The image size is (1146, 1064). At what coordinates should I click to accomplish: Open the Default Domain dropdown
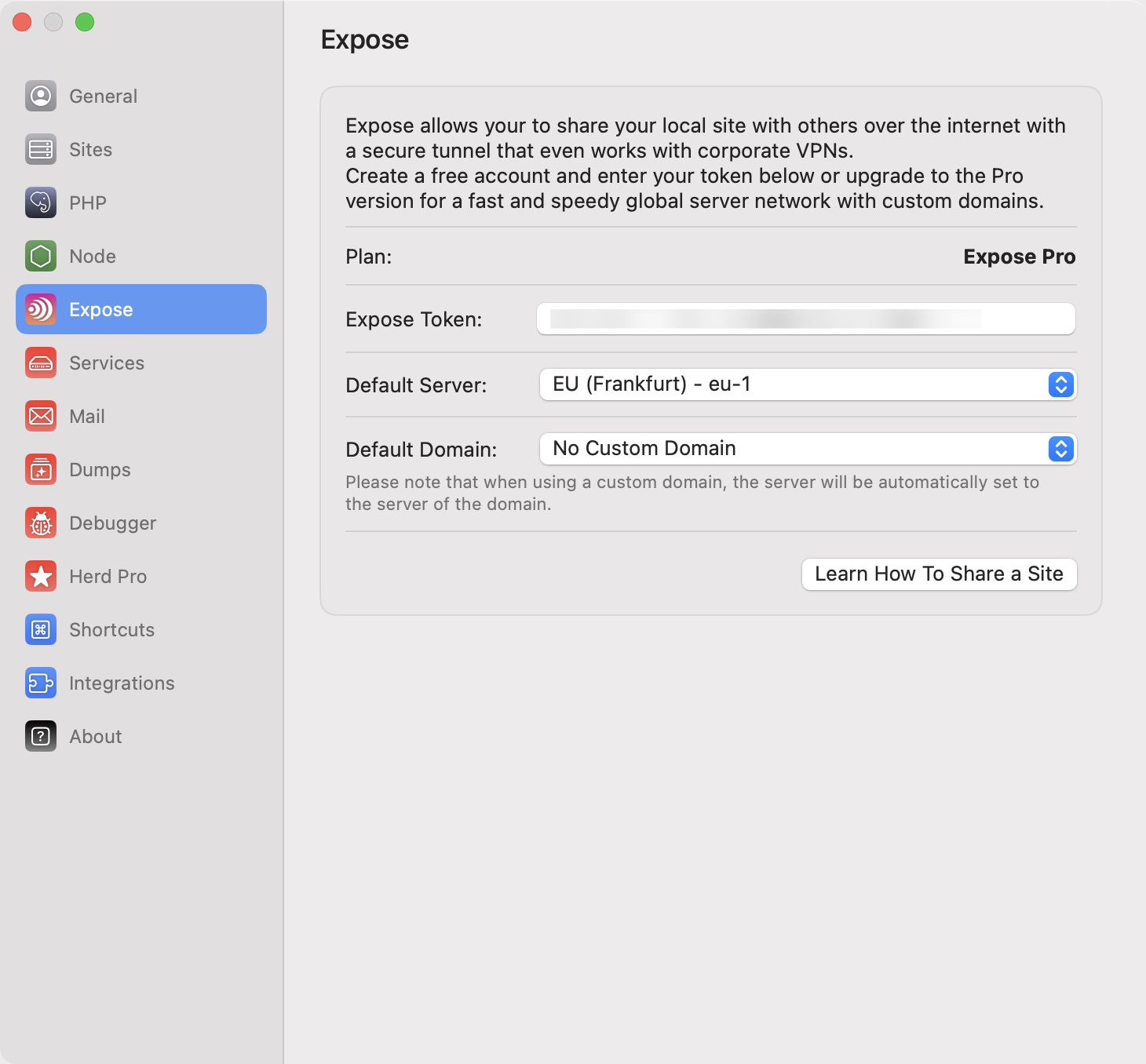point(808,449)
